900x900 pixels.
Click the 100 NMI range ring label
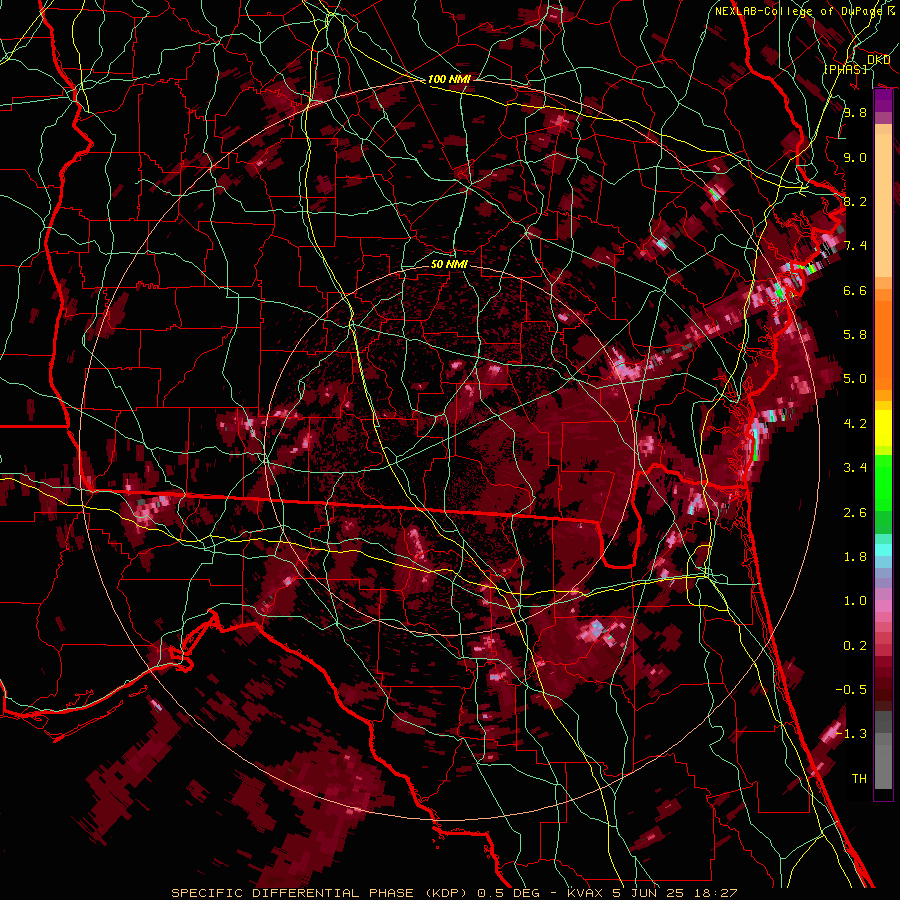(x=449, y=79)
